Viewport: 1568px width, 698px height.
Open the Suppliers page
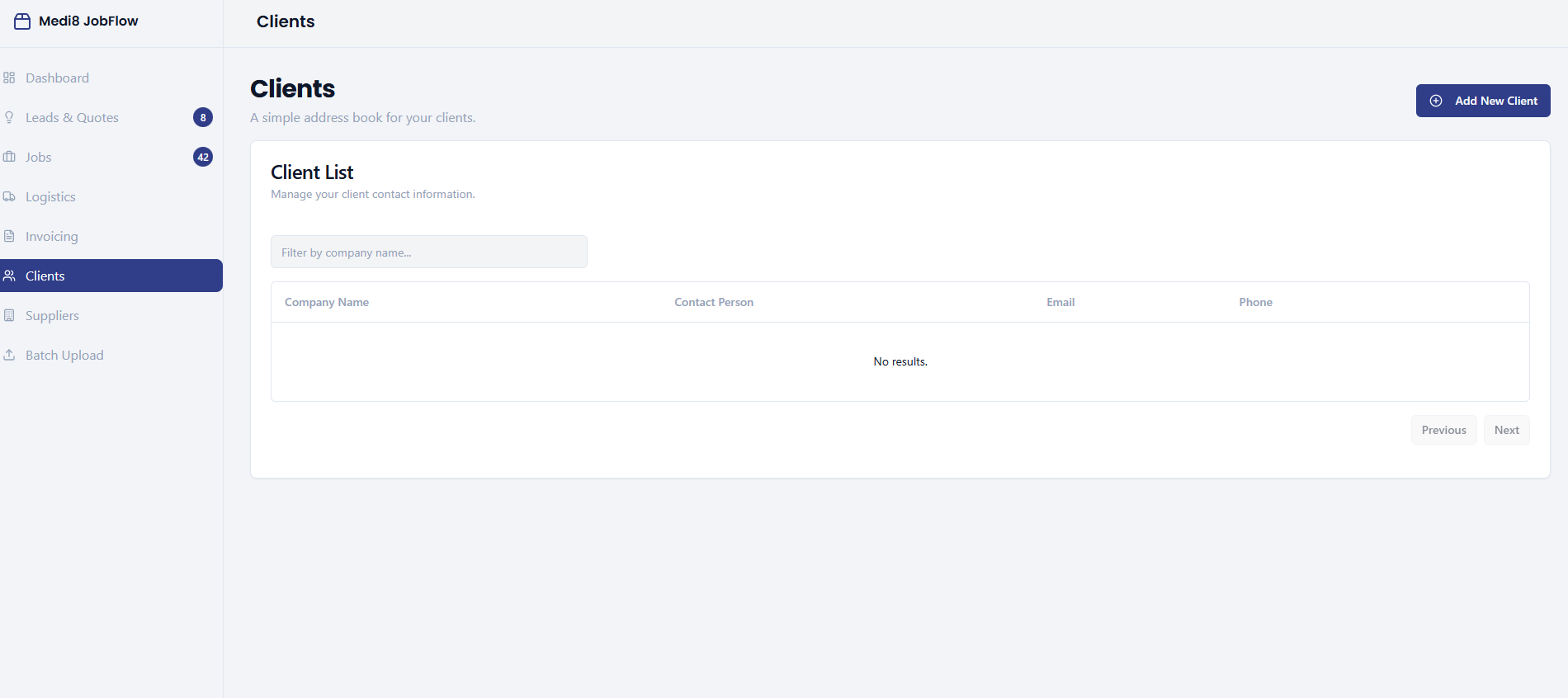pyautogui.click(x=111, y=315)
